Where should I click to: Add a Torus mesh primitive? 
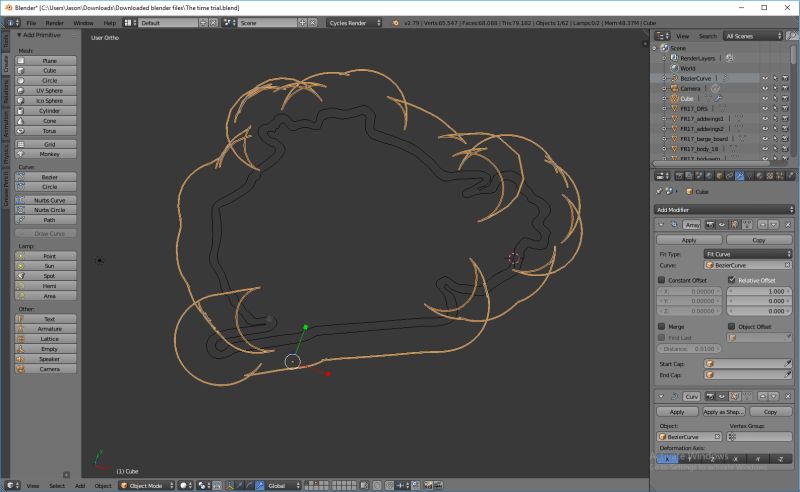point(46,131)
